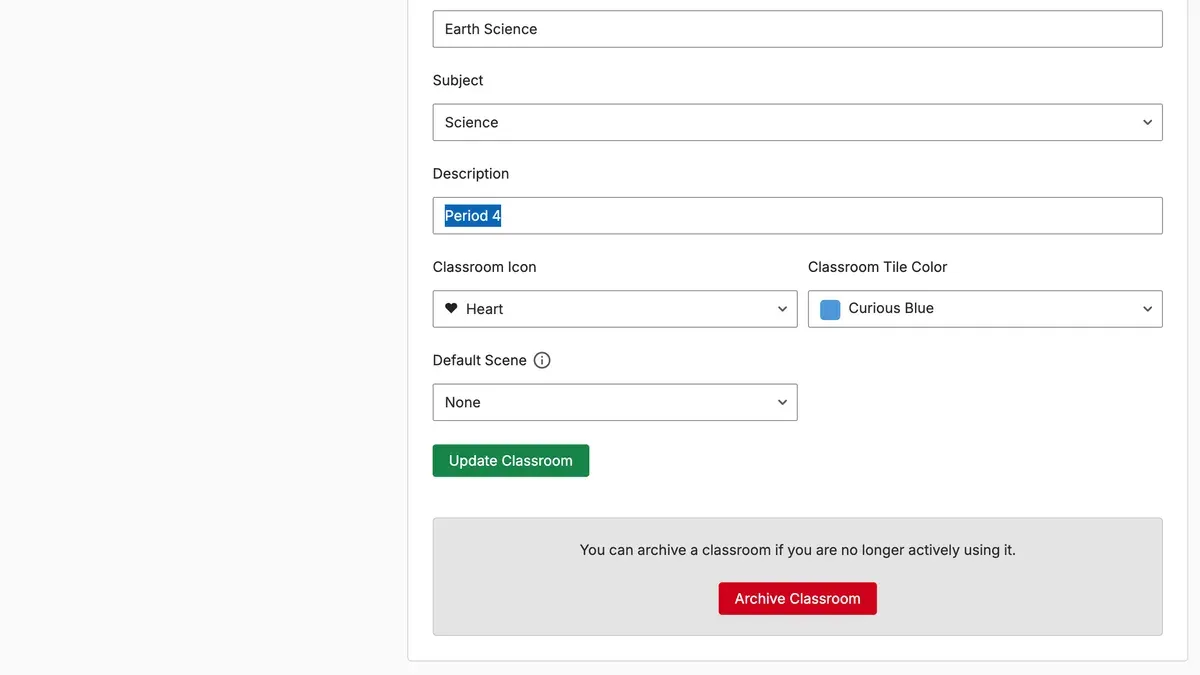
Task: Click the Subject label
Action: (458, 80)
